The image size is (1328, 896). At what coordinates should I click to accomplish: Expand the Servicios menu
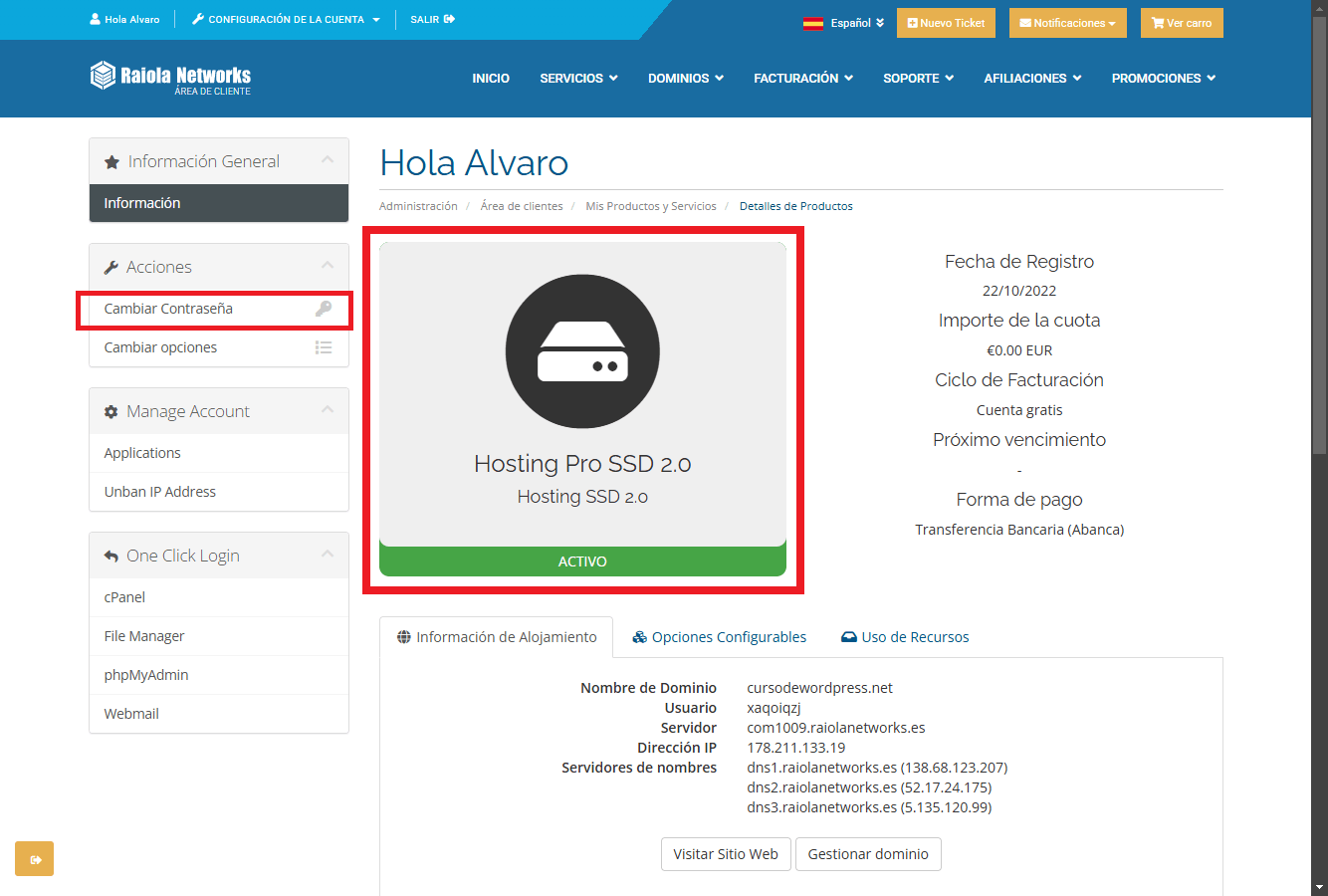point(578,78)
